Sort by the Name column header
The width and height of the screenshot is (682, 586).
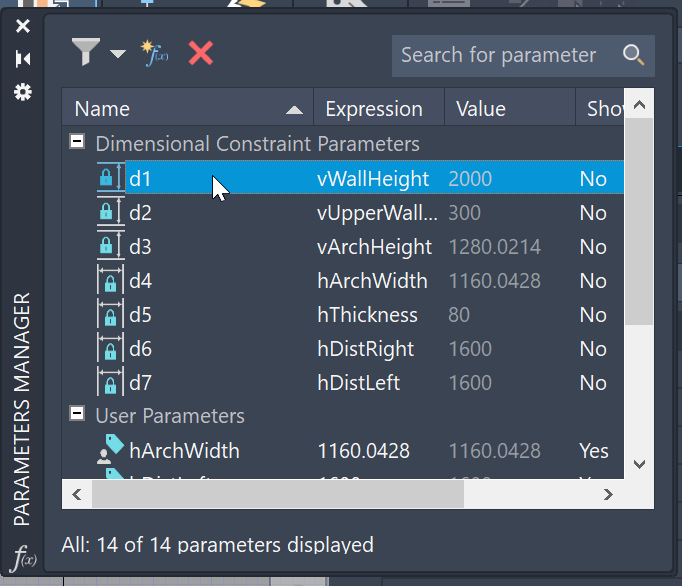(x=187, y=109)
